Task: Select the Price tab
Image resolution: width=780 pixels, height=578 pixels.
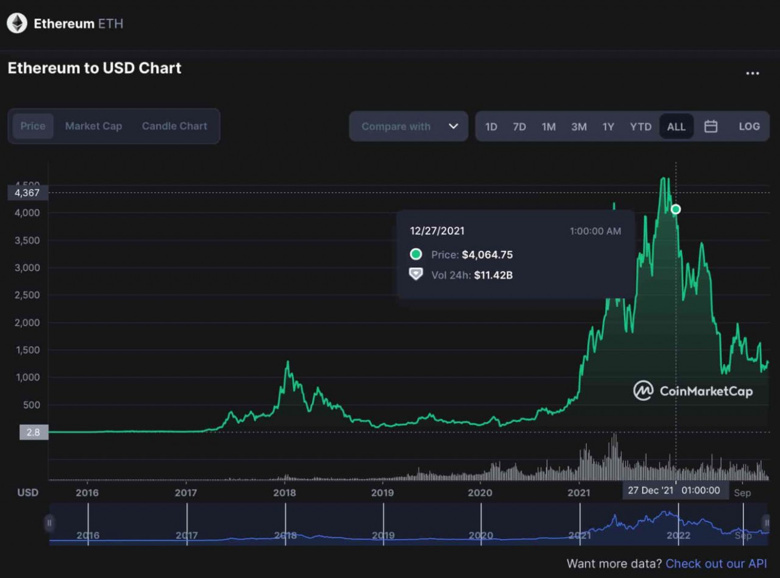Action: point(33,126)
